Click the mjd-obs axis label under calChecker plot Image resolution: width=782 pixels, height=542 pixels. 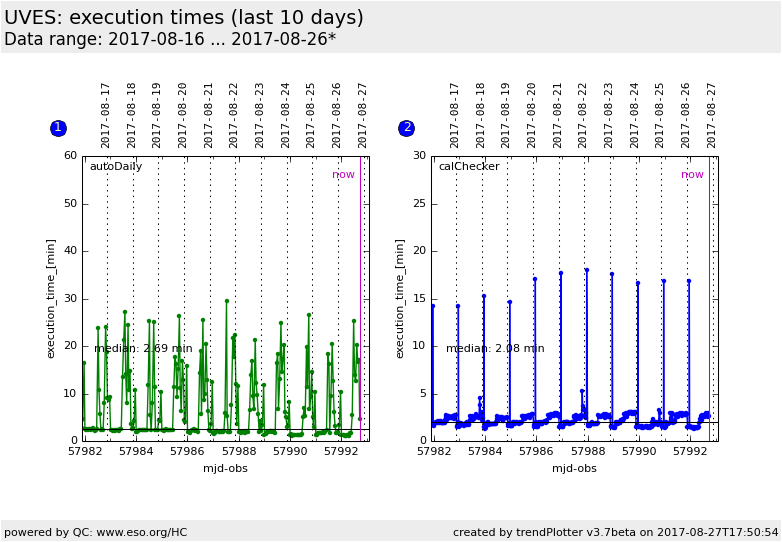coord(574,468)
